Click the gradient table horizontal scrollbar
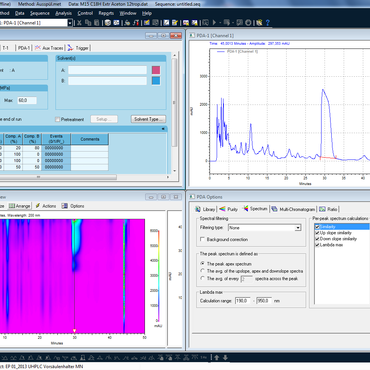This screenshot has height=370, width=370. tap(58, 177)
